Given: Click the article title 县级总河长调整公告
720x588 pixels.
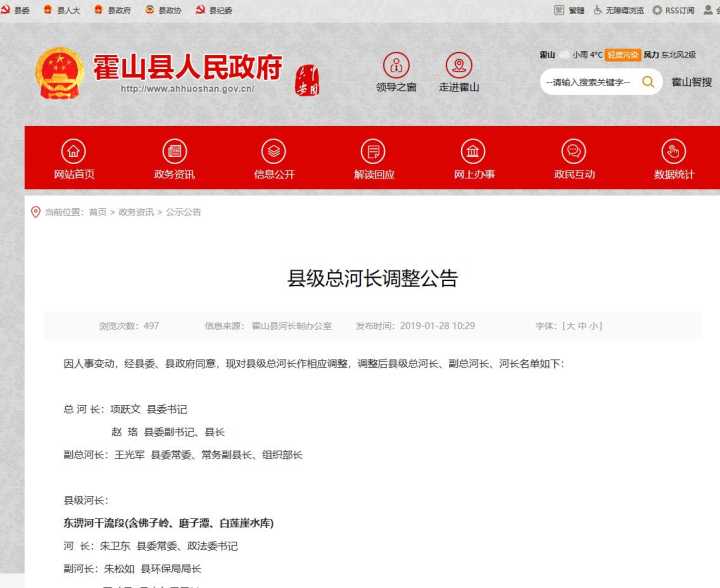Looking at the screenshot, I should 372,278.
